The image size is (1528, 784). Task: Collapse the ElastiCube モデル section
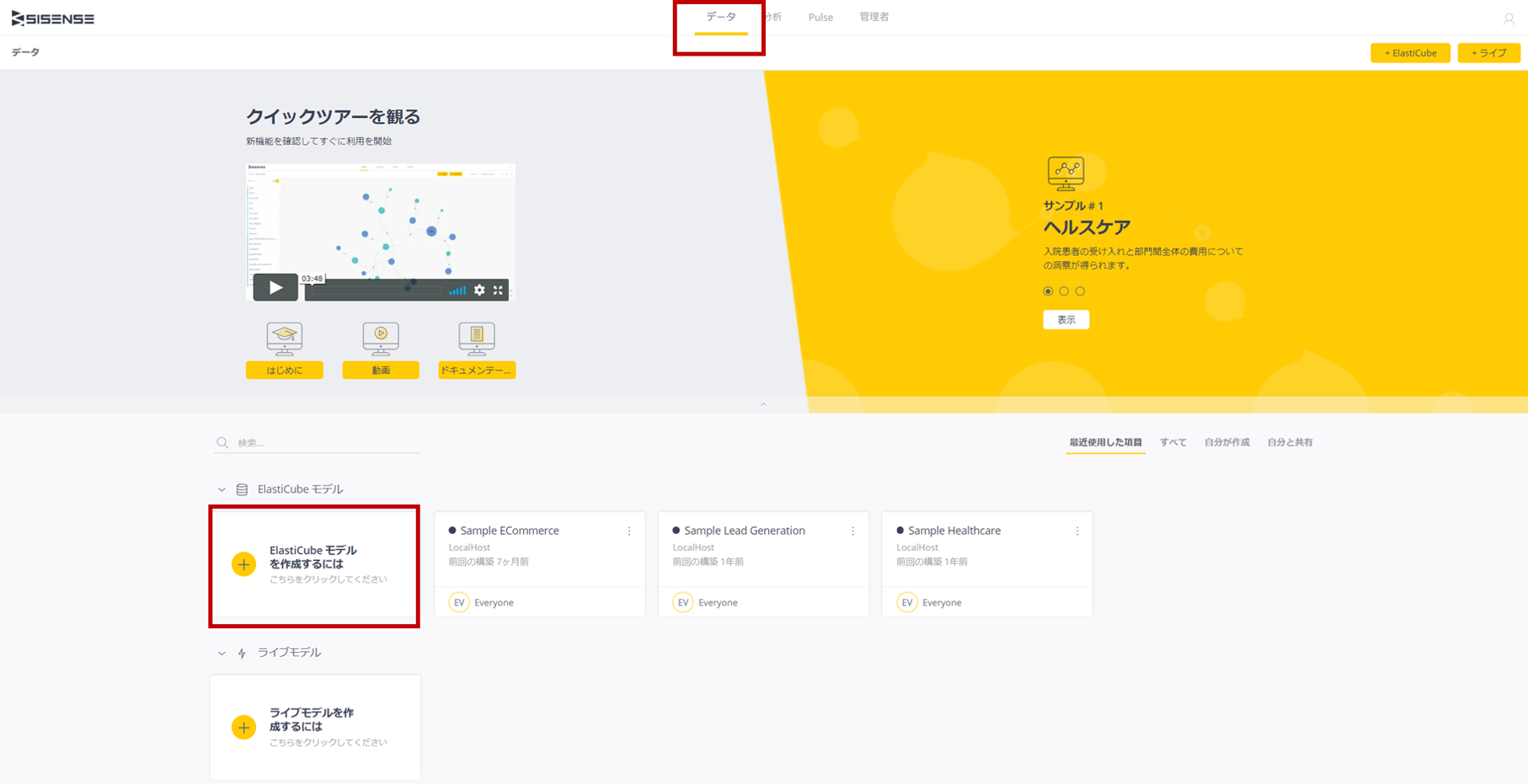tap(222, 489)
